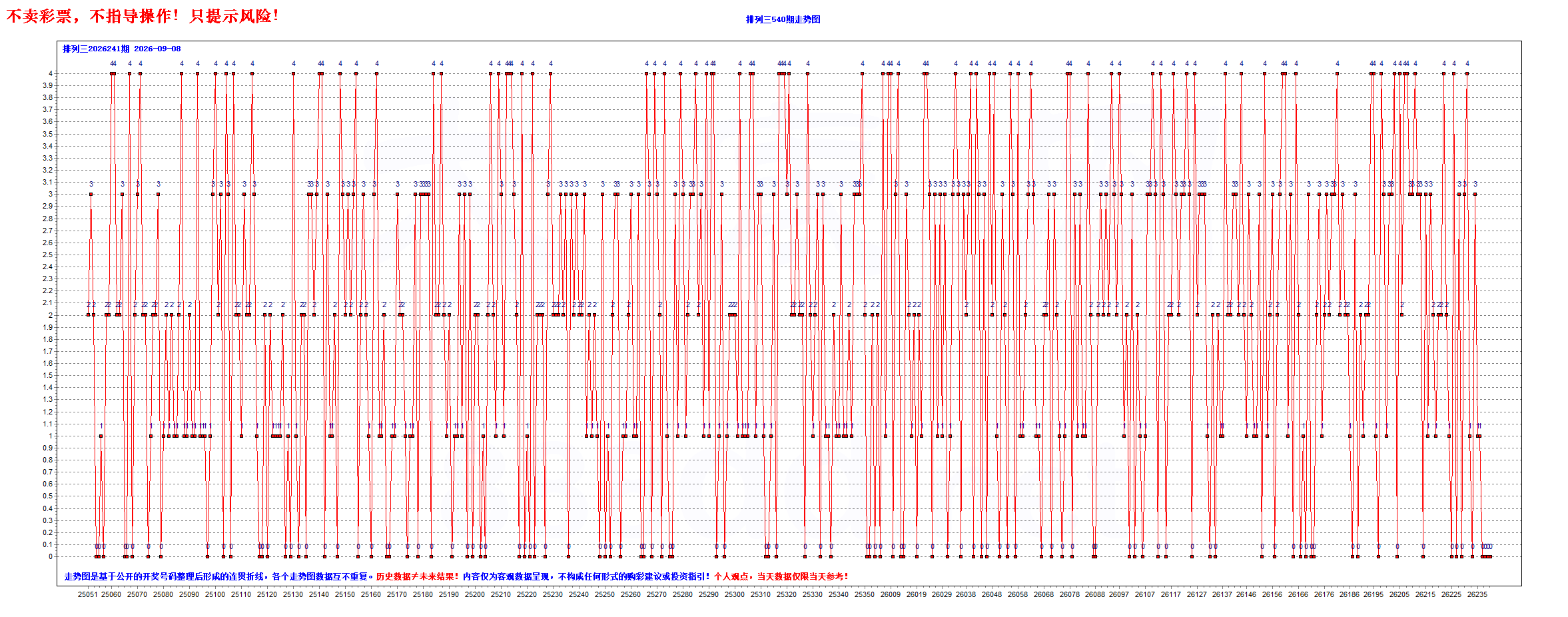The height and width of the screenshot is (617, 1568).
Task: Click the x-axis period label 26038
Action: pyautogui.click(x=966, y=594)
